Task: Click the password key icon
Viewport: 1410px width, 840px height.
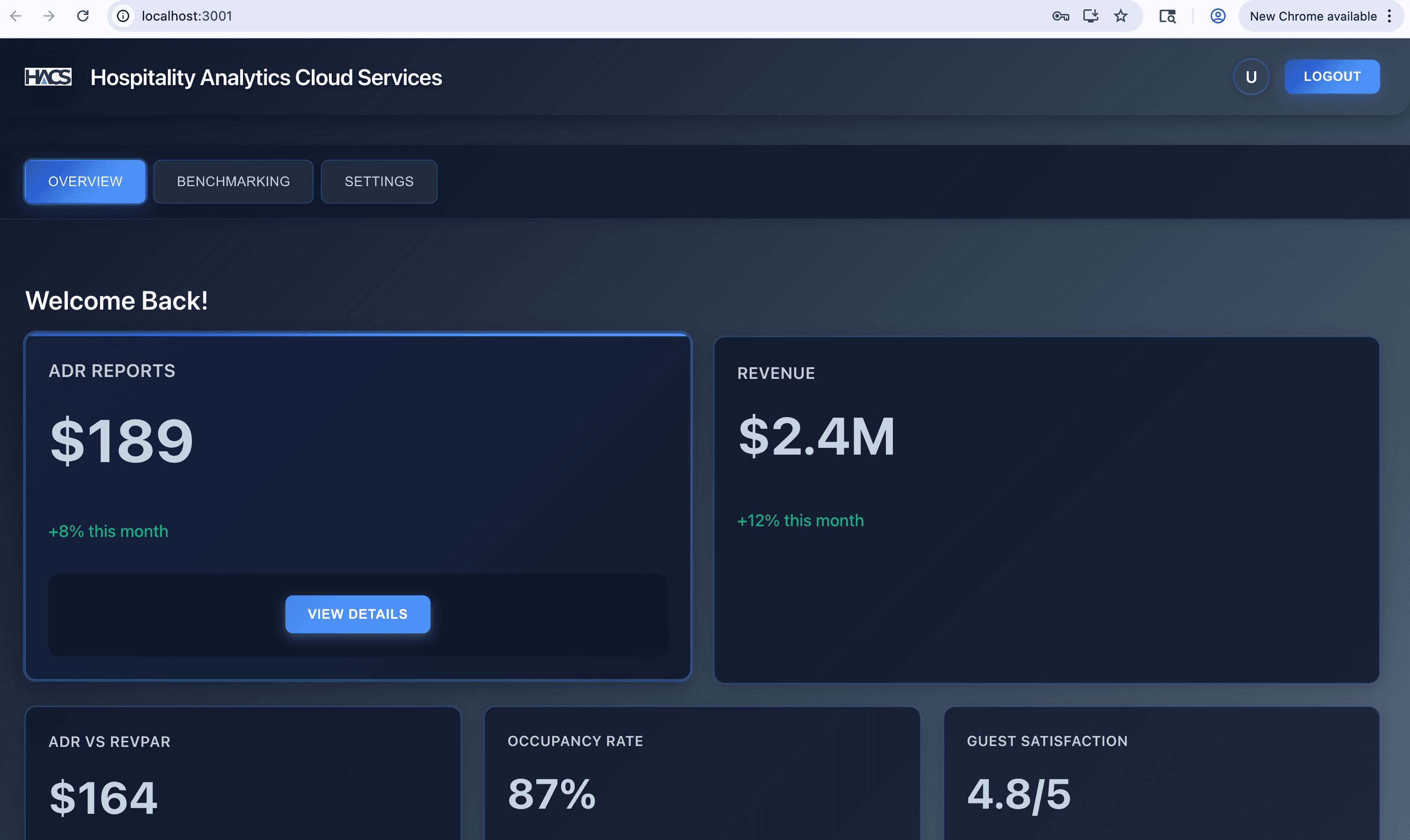Action: (x=1060, y=16)
